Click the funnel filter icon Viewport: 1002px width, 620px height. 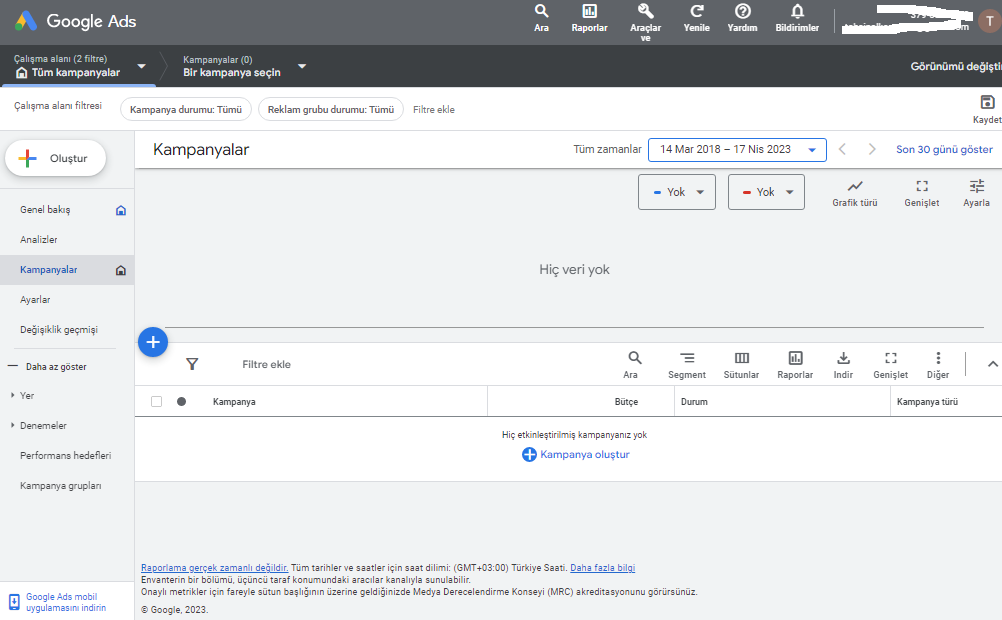pyautogui.click(x=192, y=364)
